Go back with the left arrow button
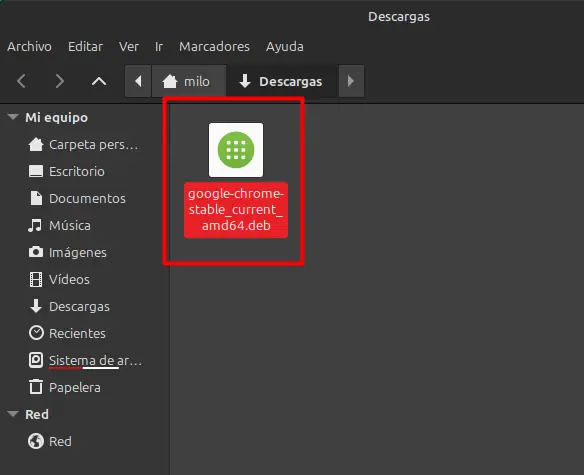Screen dimensions: 584x475 [22, 81]
